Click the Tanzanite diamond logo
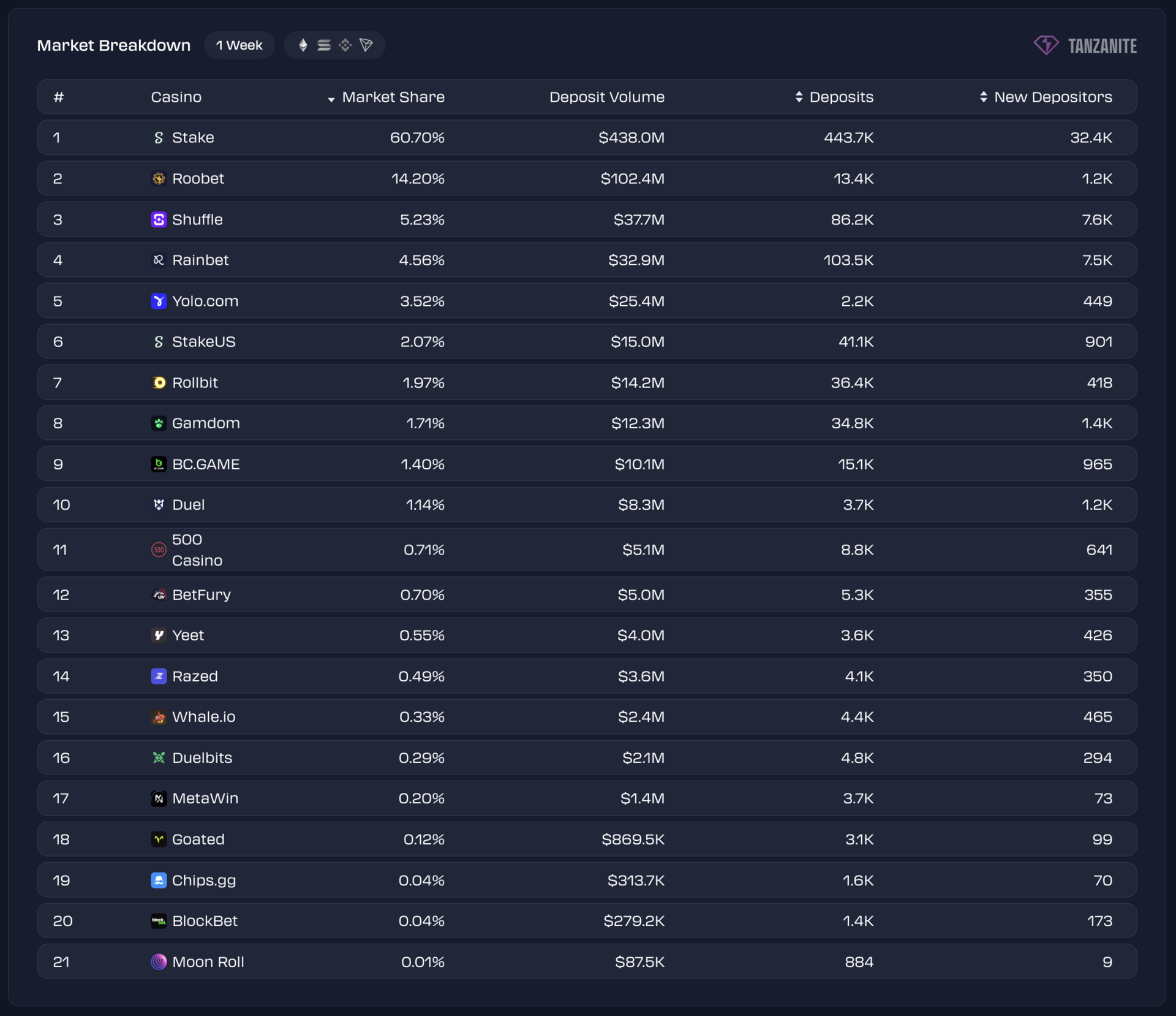Screen dimensions: 1176x1016 tap(1046, 45)
